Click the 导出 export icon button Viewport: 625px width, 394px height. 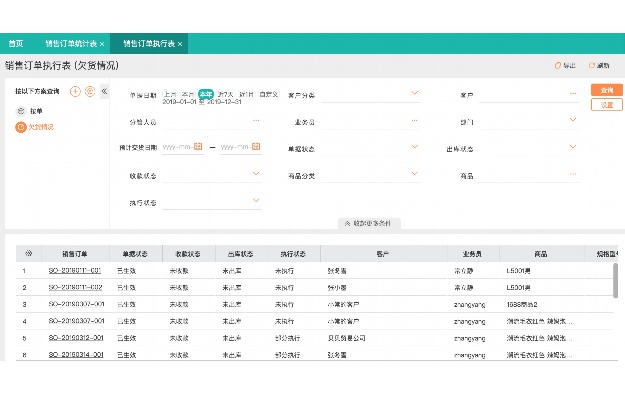tap(565, 65)
